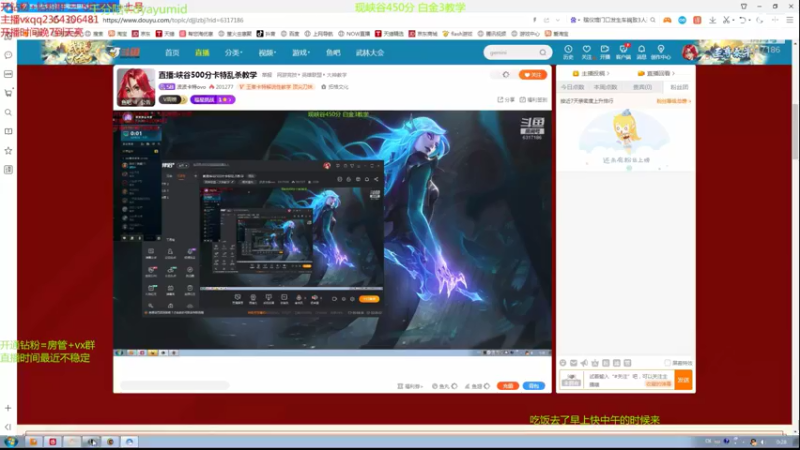Screen dimensions: 800x450
Task: Click the browser download arrow icon
Action: (x=712, y=20)
